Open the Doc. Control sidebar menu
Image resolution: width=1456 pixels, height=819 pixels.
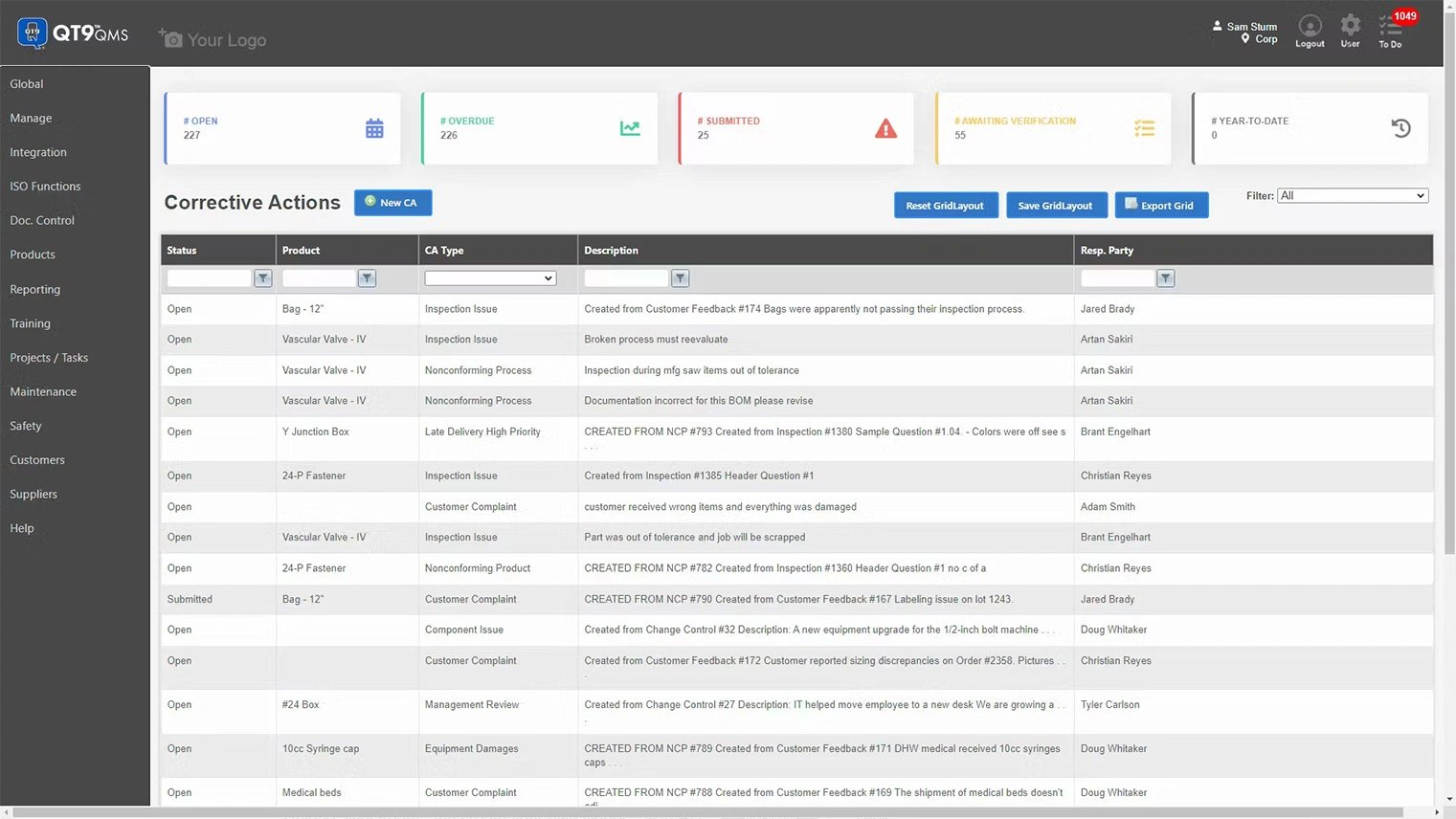(42, 221)
